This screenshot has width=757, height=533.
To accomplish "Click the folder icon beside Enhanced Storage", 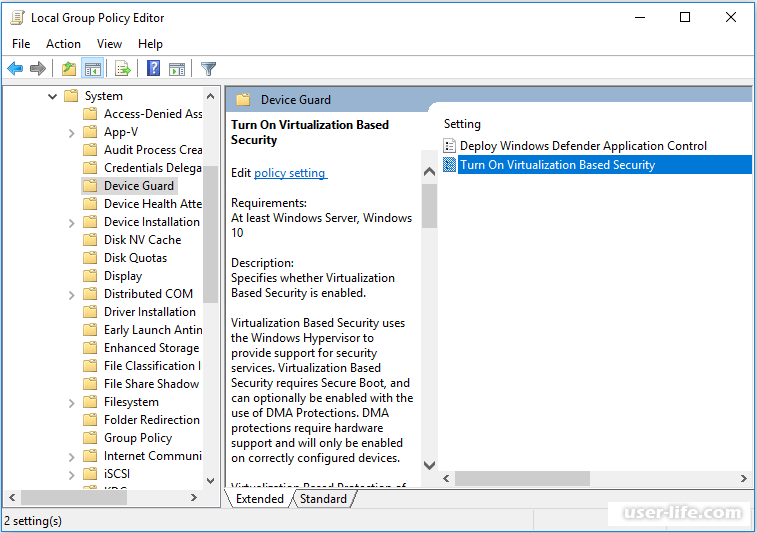I will (x=90, y=348).
